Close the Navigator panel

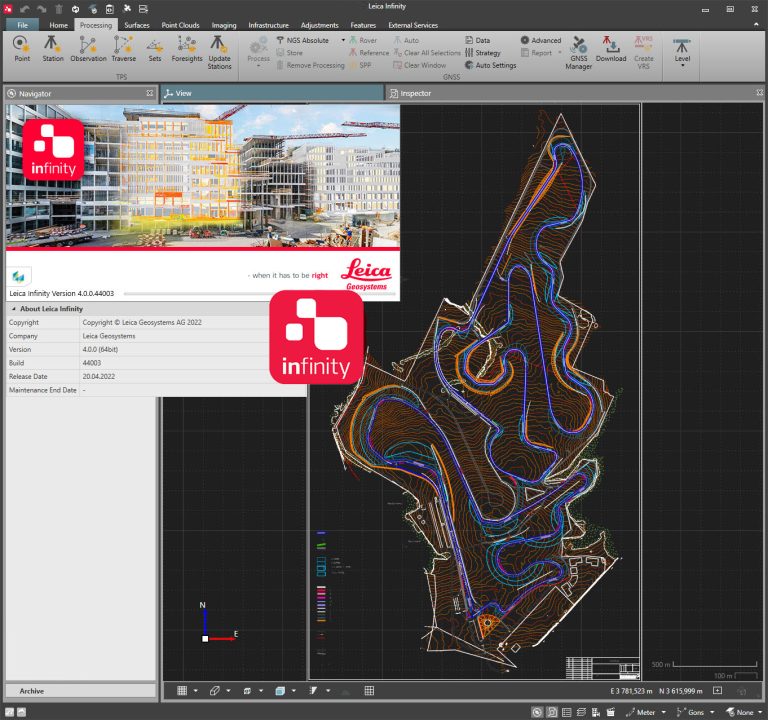(x=149, y=93)
